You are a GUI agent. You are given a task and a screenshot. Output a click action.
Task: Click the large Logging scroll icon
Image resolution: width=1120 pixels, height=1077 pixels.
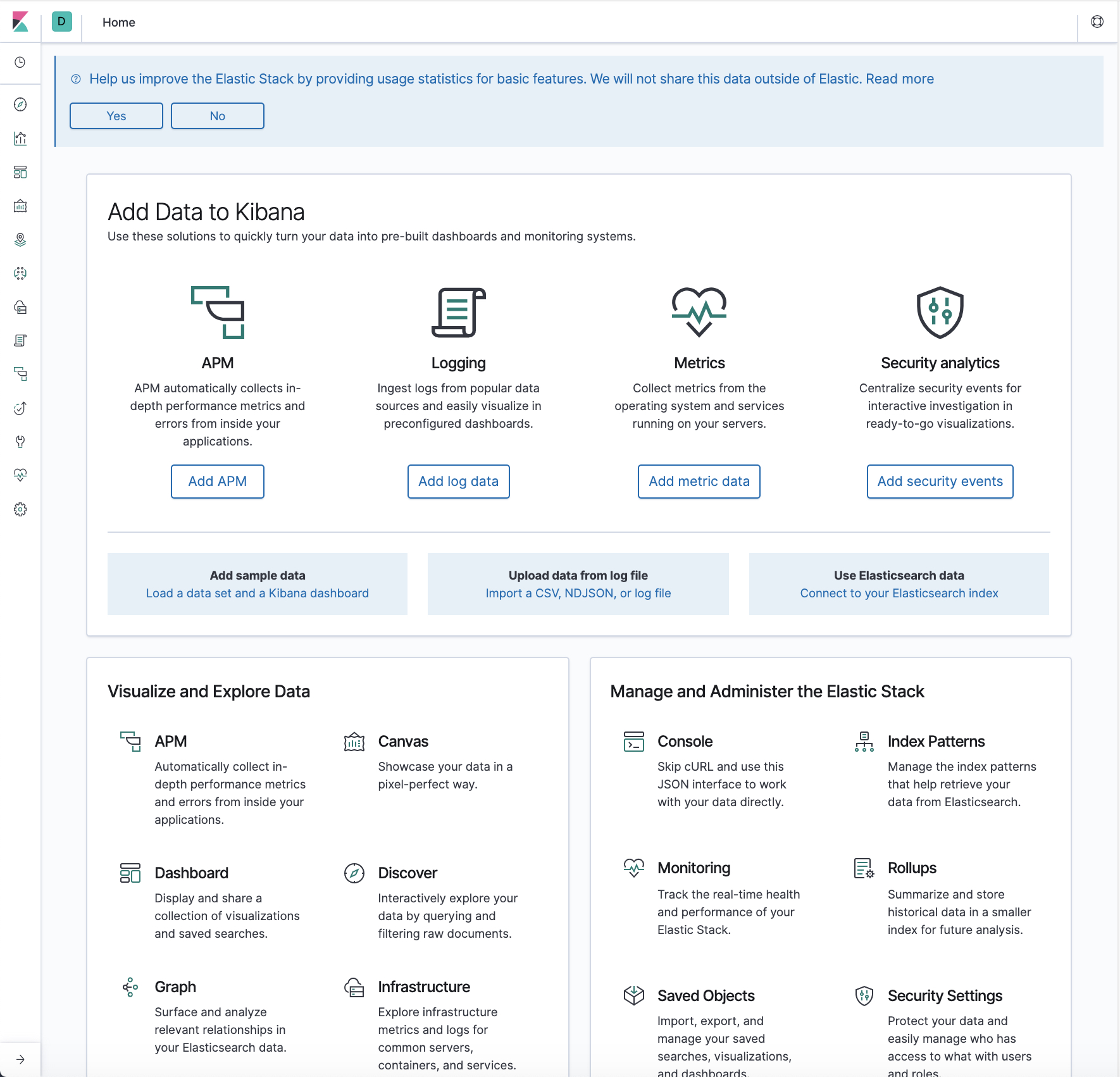tap(459, 313)
